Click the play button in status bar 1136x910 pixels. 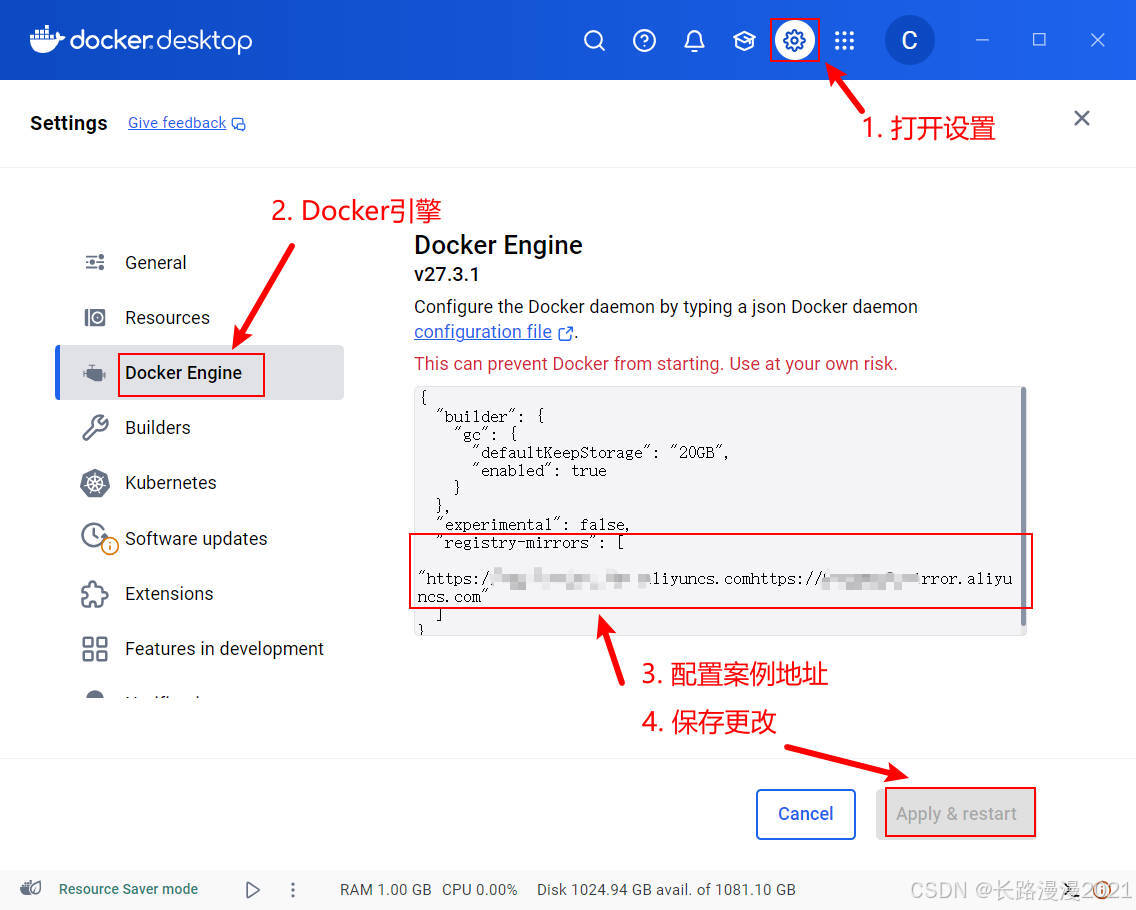[252, 890]
